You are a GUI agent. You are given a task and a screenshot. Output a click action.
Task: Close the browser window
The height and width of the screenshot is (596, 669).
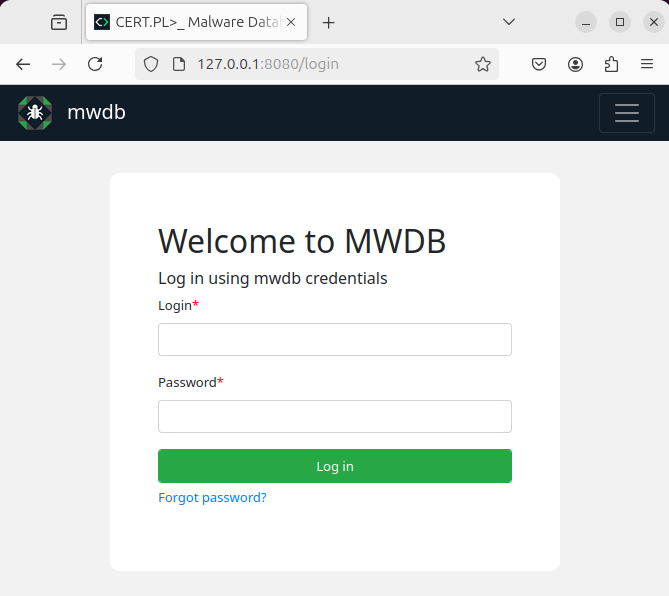654,22
